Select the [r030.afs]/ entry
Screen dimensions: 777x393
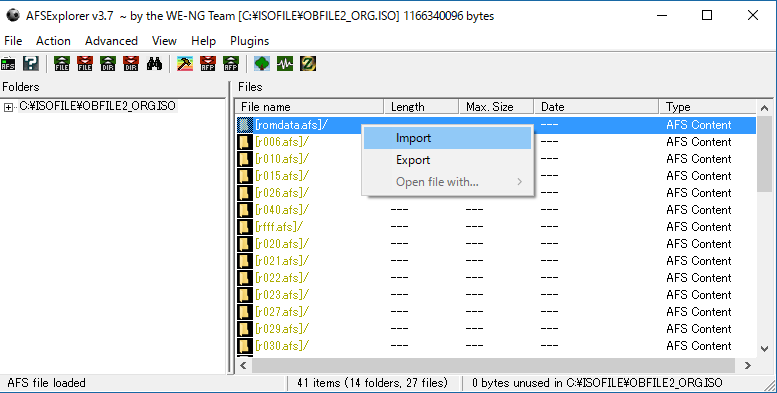pos(282,346)
